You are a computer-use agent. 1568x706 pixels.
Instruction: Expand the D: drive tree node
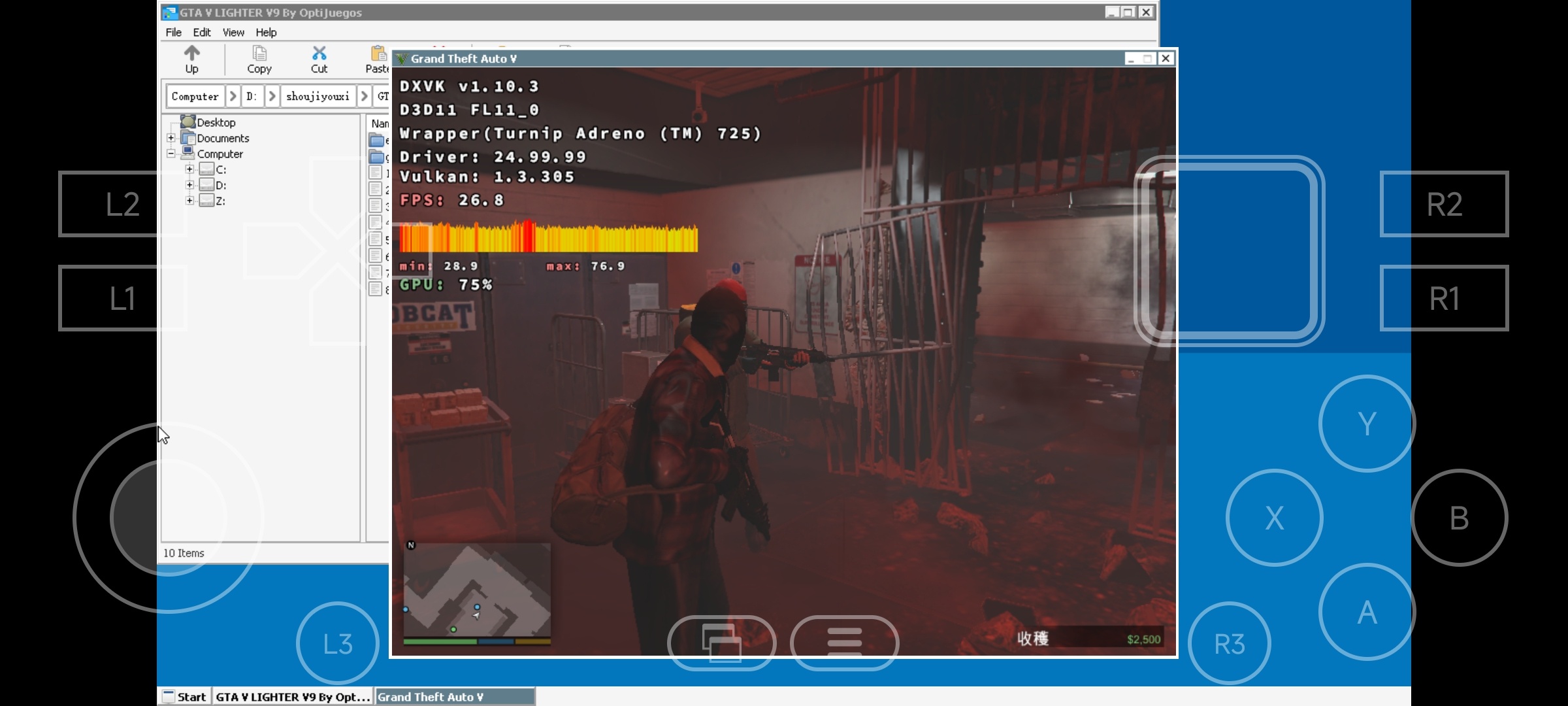[189, 185]
